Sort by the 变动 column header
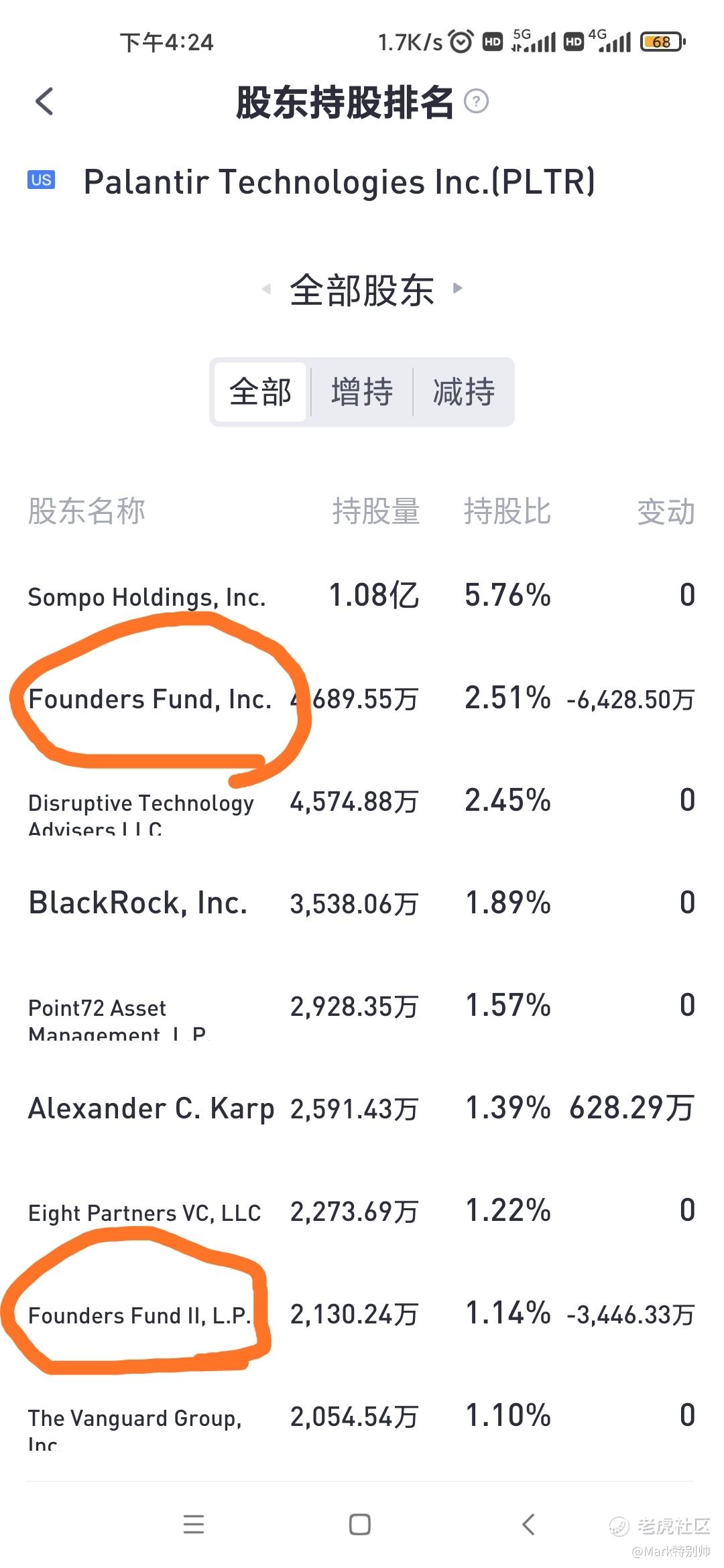 click(666, 511)
